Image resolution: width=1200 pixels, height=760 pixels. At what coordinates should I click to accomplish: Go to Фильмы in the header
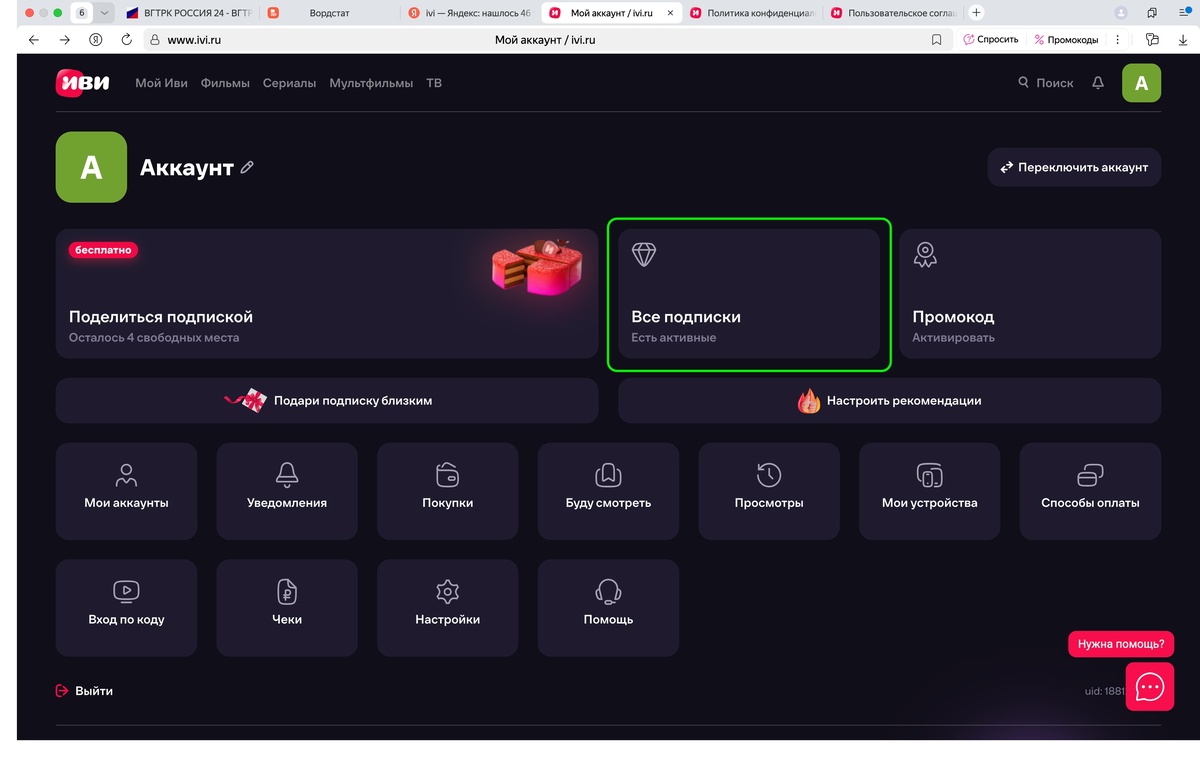225,83
